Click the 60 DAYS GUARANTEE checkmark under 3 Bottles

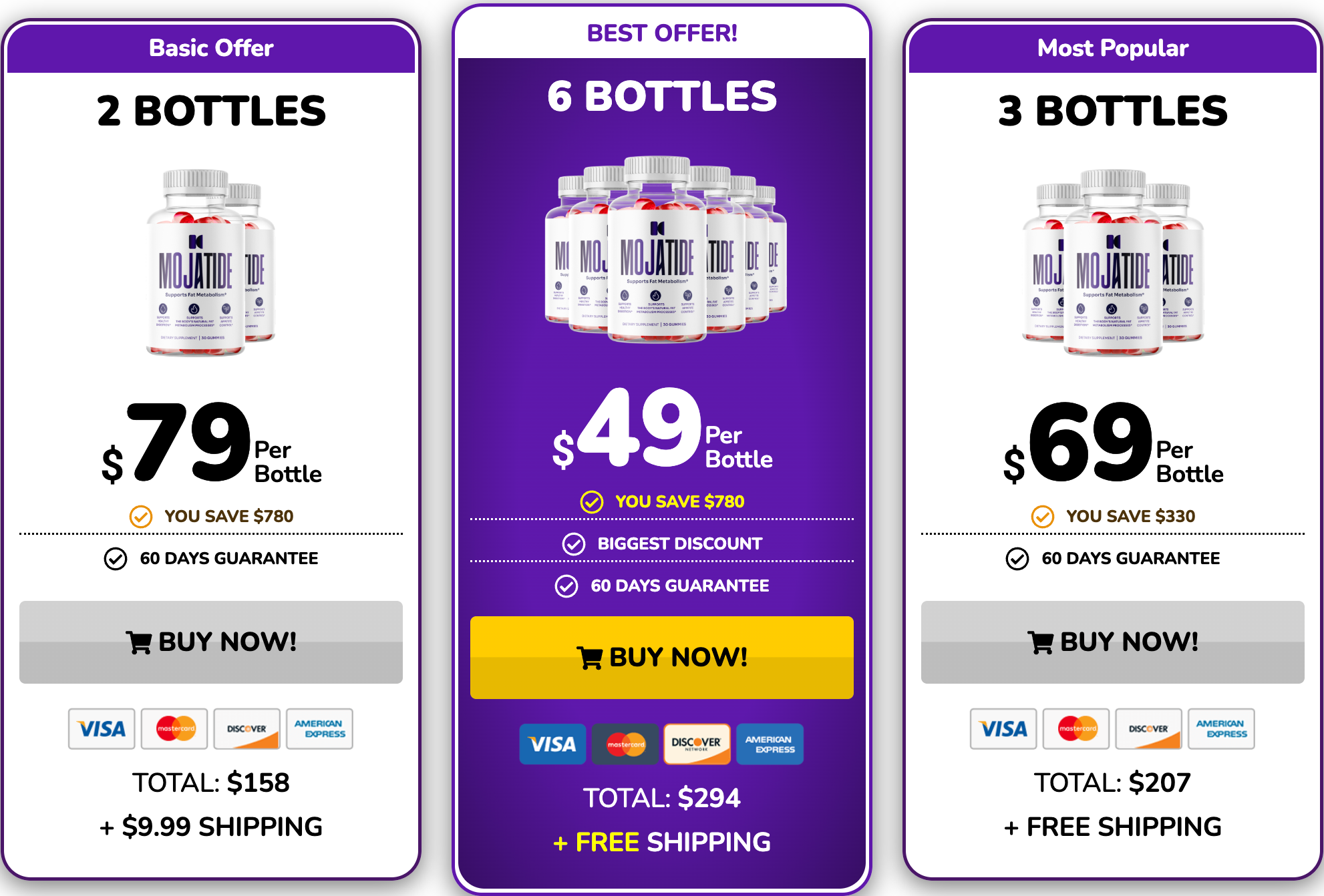[1017, 559]
